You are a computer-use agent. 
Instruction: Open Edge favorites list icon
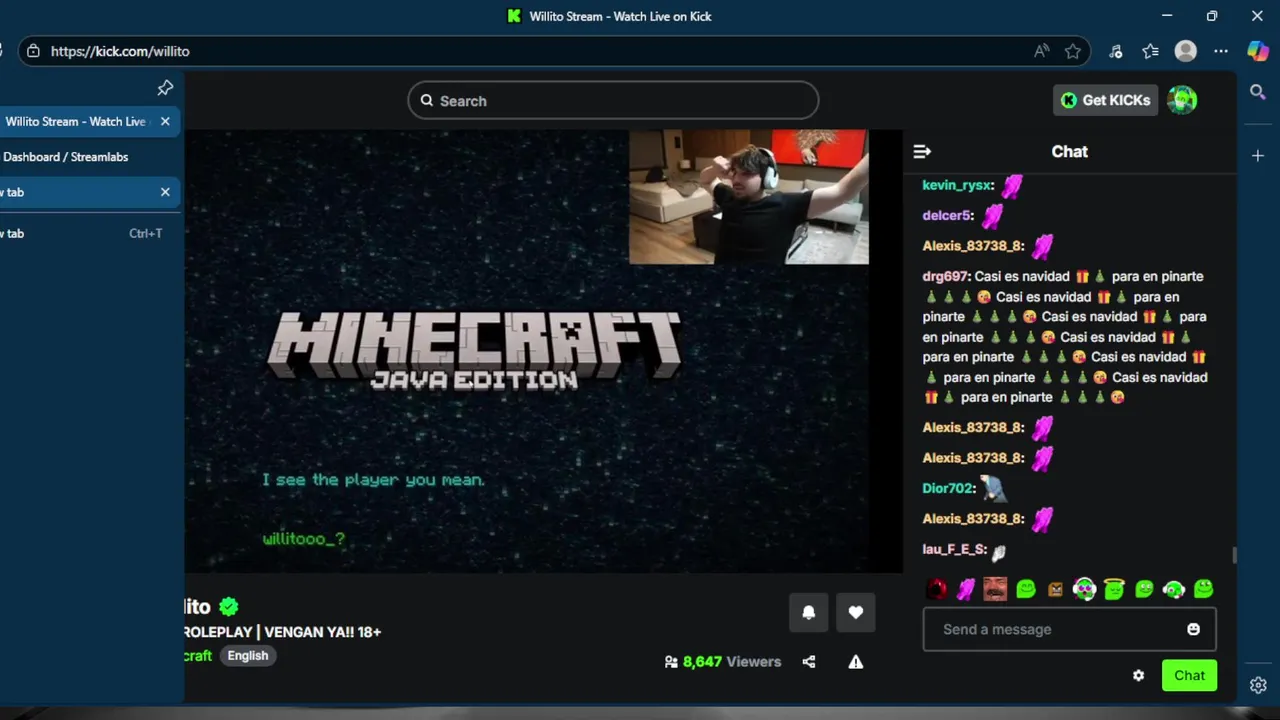1151,51
